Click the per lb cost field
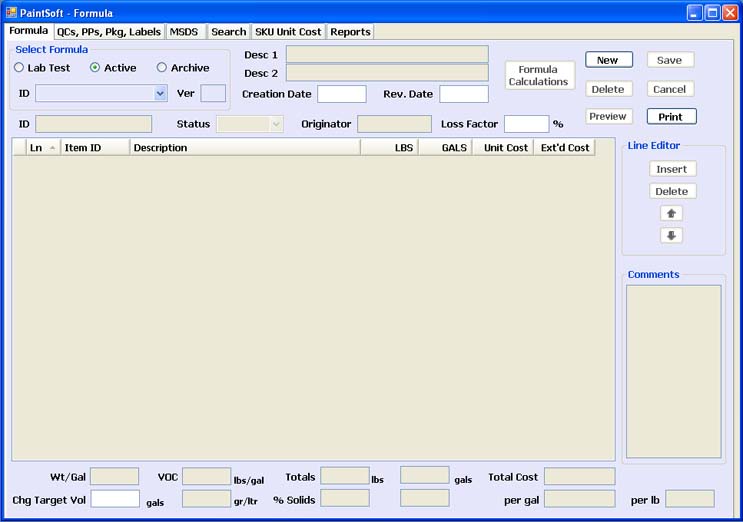743x522 pixels. pos(690,499)
